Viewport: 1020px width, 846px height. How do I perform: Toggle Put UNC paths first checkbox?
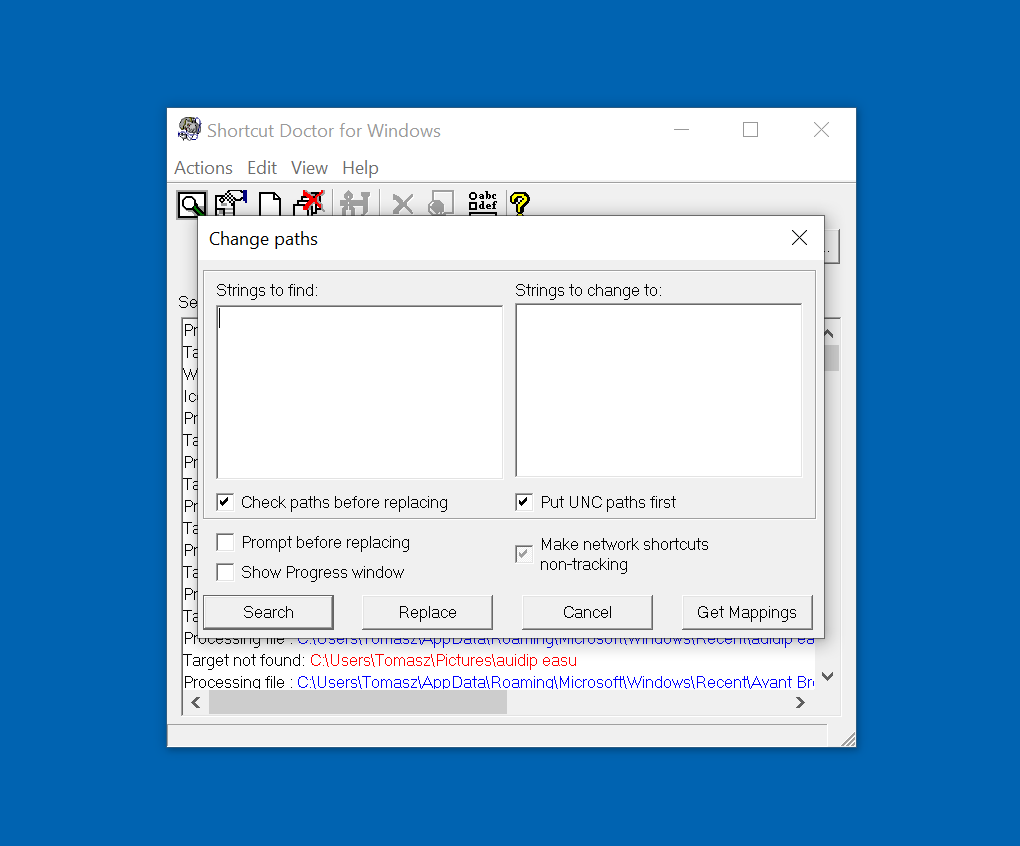(524, 502)
